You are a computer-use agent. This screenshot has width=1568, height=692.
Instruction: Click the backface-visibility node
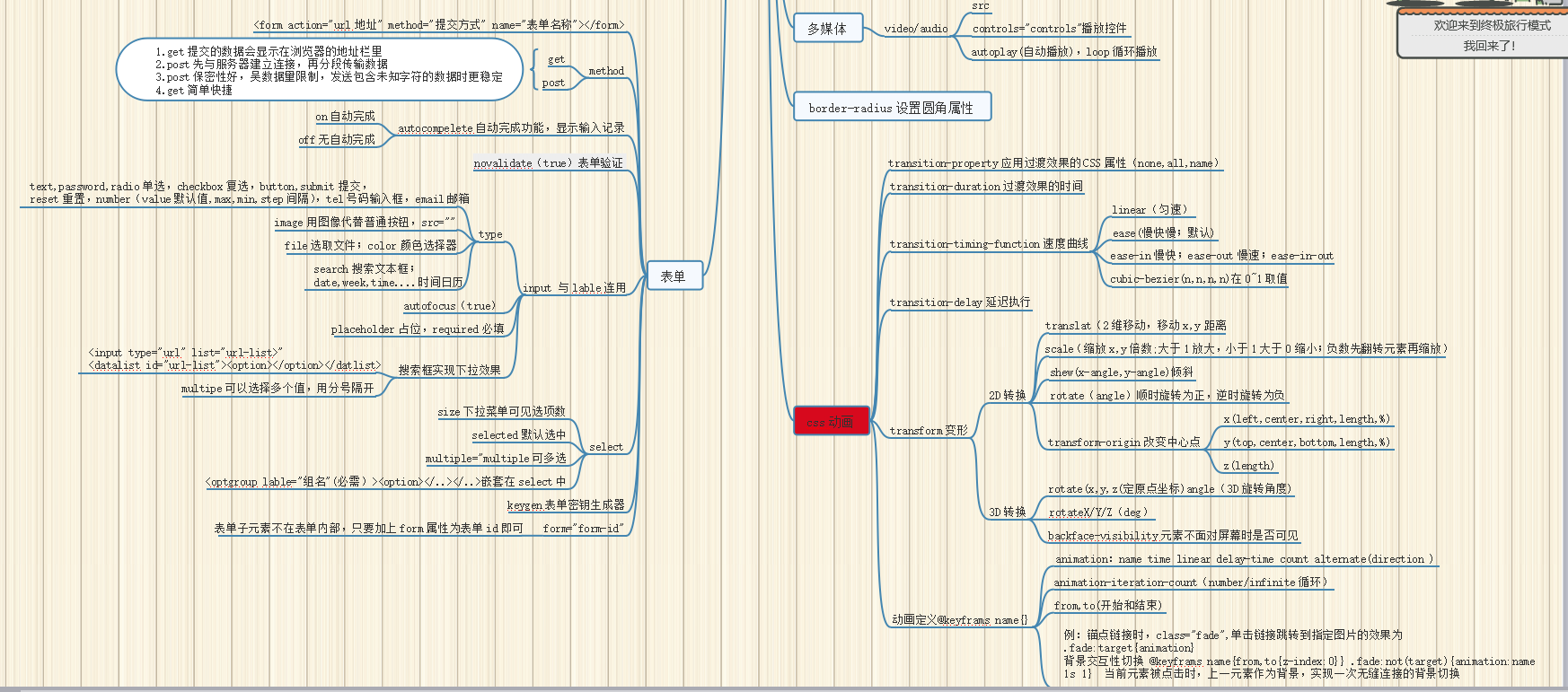1173,536
